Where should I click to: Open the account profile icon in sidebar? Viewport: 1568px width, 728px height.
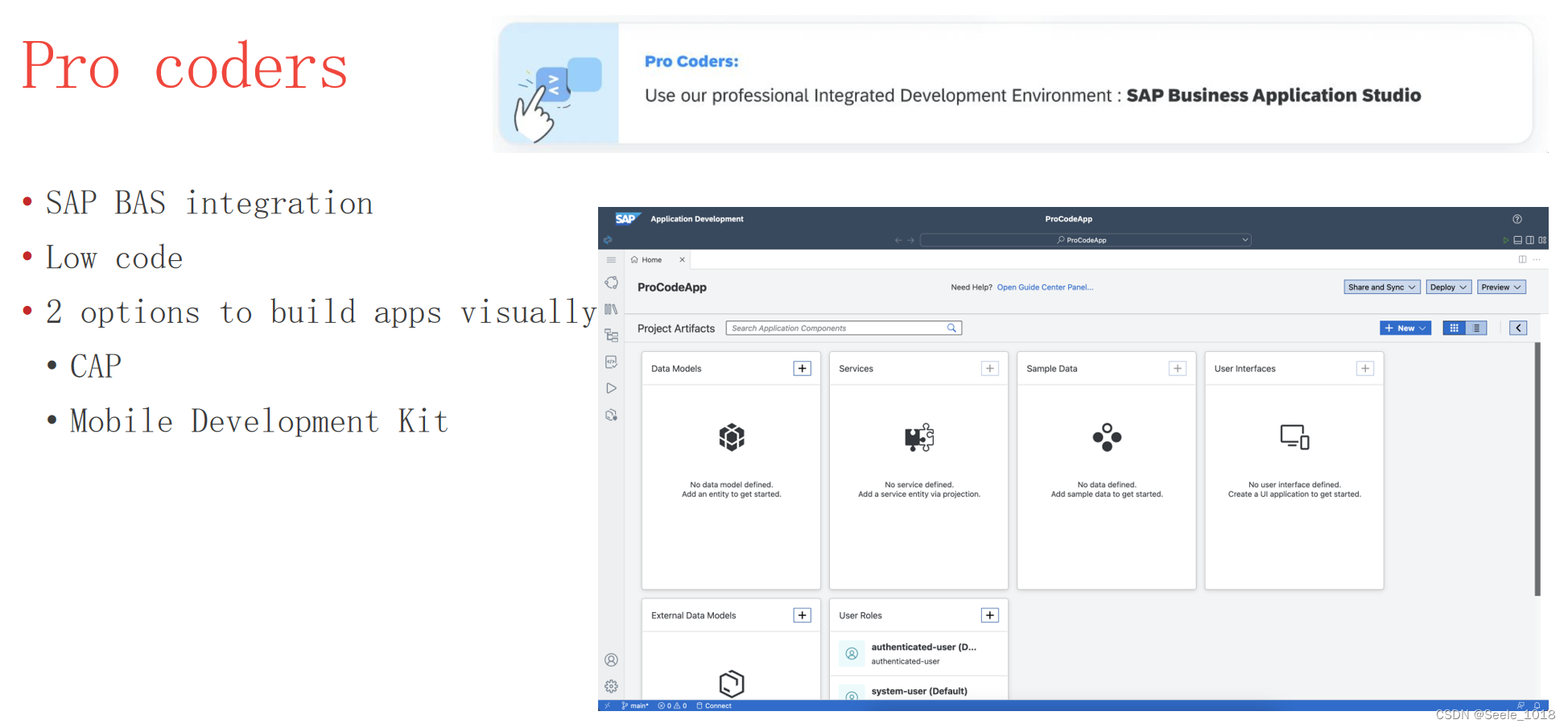pos(611,660)
